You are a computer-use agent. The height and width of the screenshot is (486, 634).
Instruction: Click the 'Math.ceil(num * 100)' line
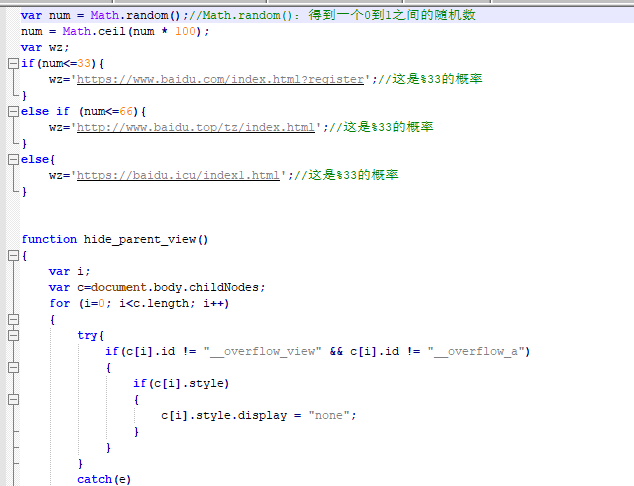[115, 32]
